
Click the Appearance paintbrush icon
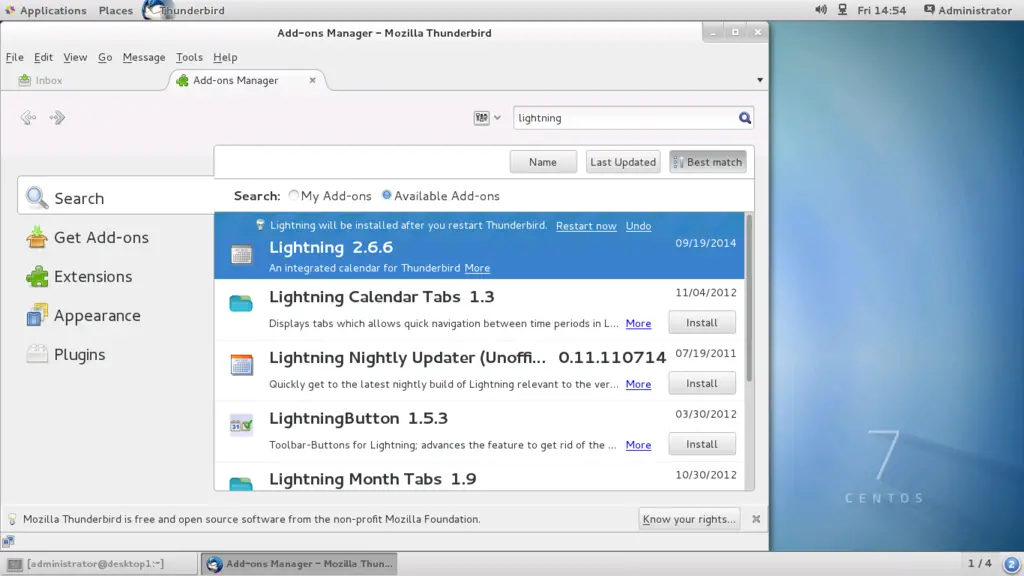tap(37, 315)
